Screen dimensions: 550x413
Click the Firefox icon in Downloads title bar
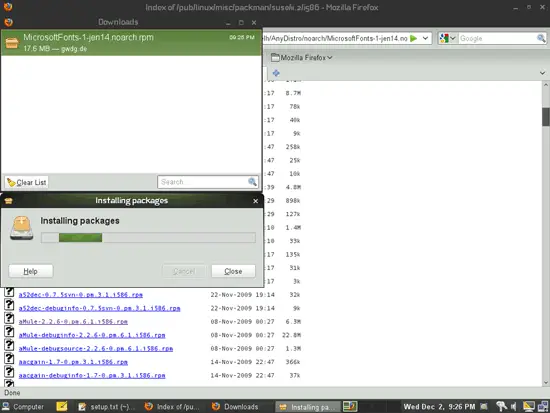coord(8,22)
